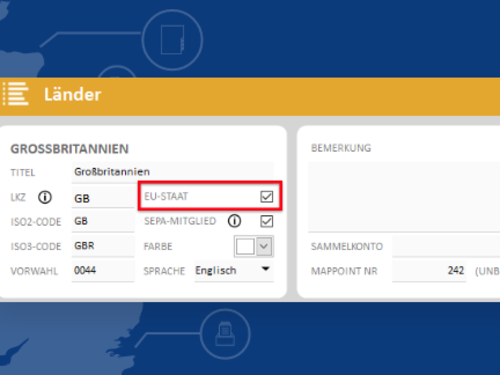
Task: Click the ISO3-Code field with GBR
Action: pyautogui.click(x=103, y=246)
